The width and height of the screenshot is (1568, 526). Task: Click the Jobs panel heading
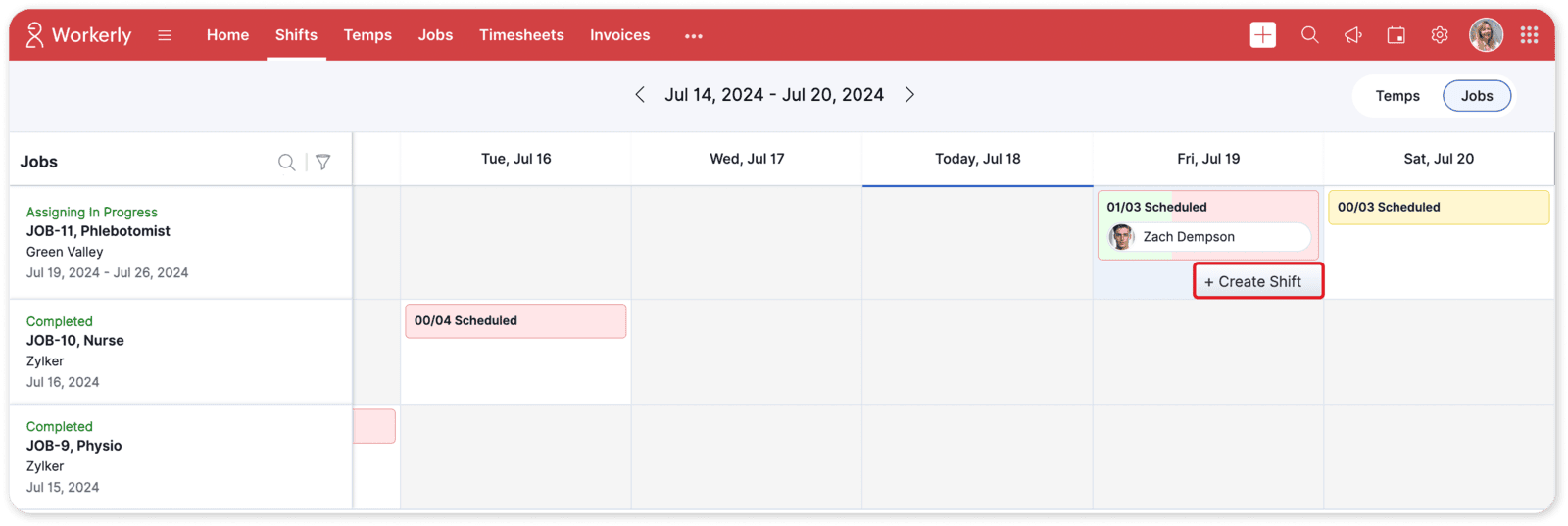tap(39, 162)
